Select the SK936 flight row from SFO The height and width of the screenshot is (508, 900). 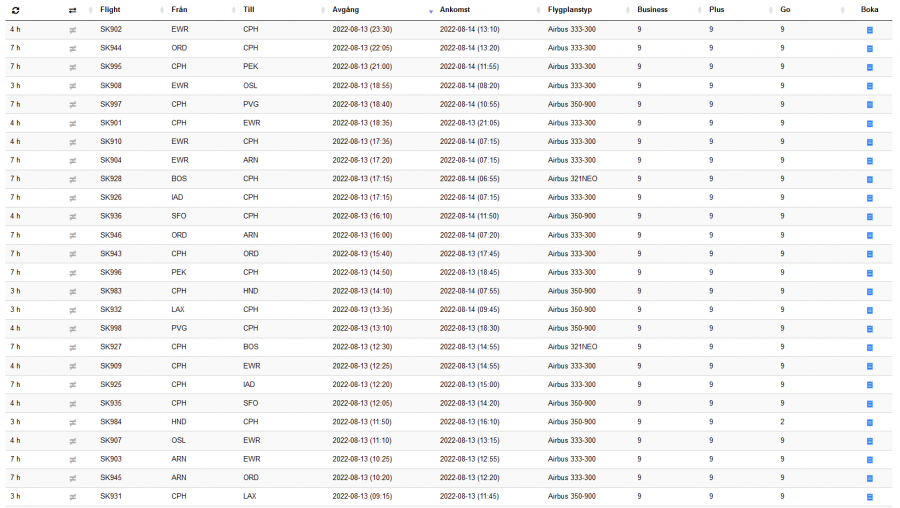111,216
